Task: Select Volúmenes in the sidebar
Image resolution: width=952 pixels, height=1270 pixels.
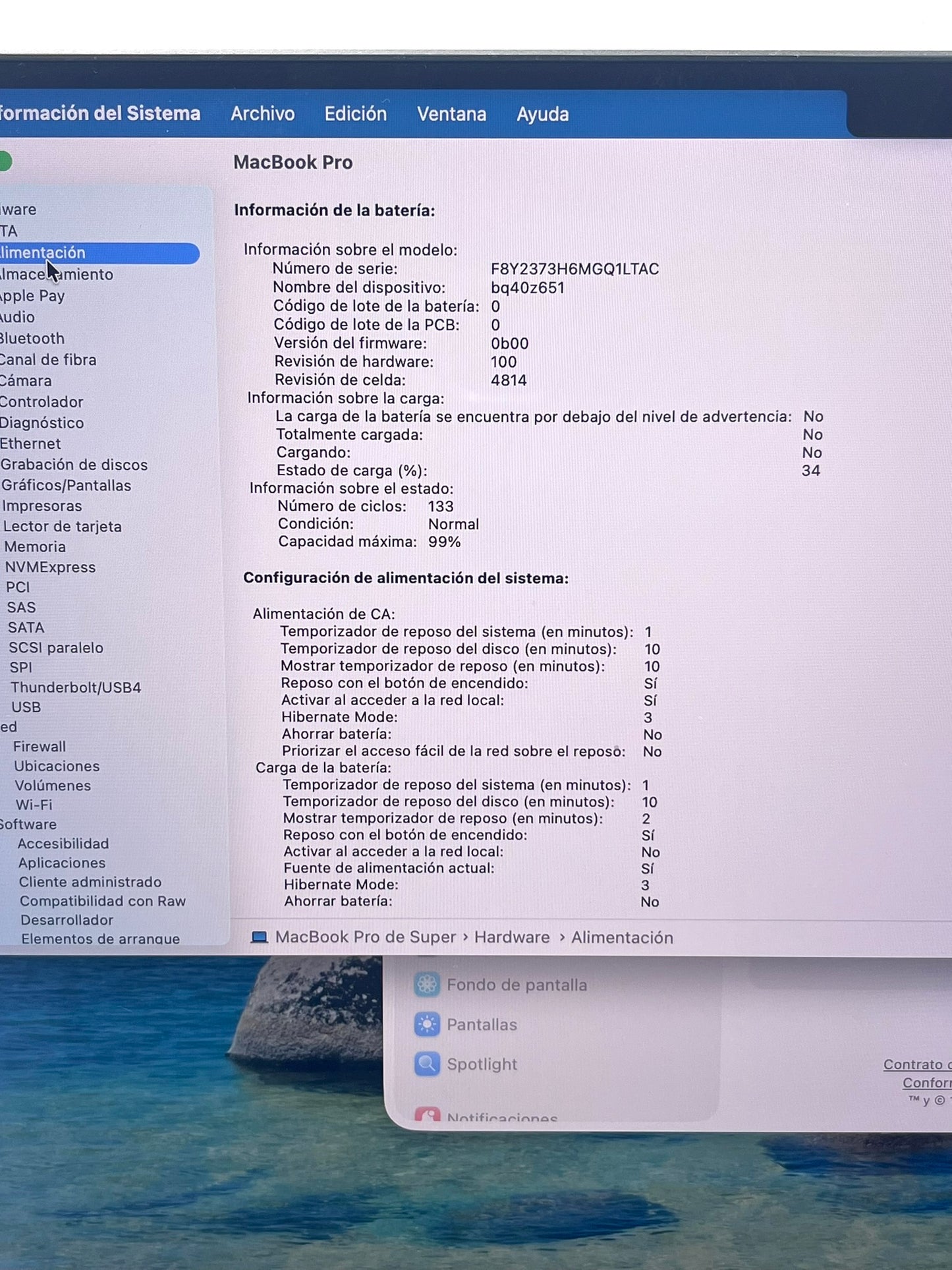Action: 53,785
